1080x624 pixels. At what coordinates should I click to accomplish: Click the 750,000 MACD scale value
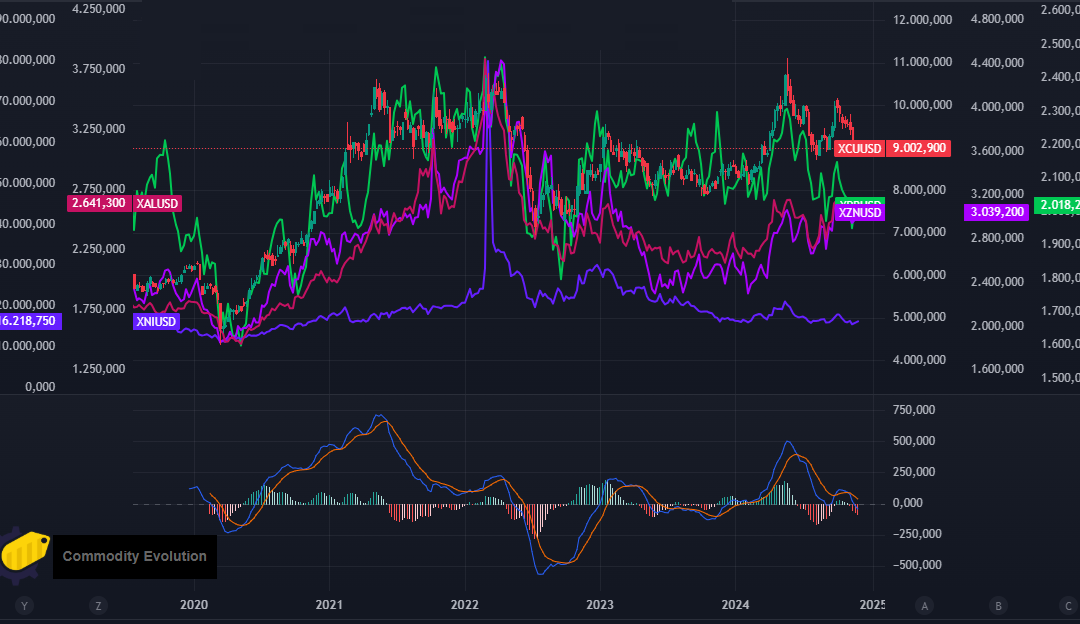coord(913,410)
